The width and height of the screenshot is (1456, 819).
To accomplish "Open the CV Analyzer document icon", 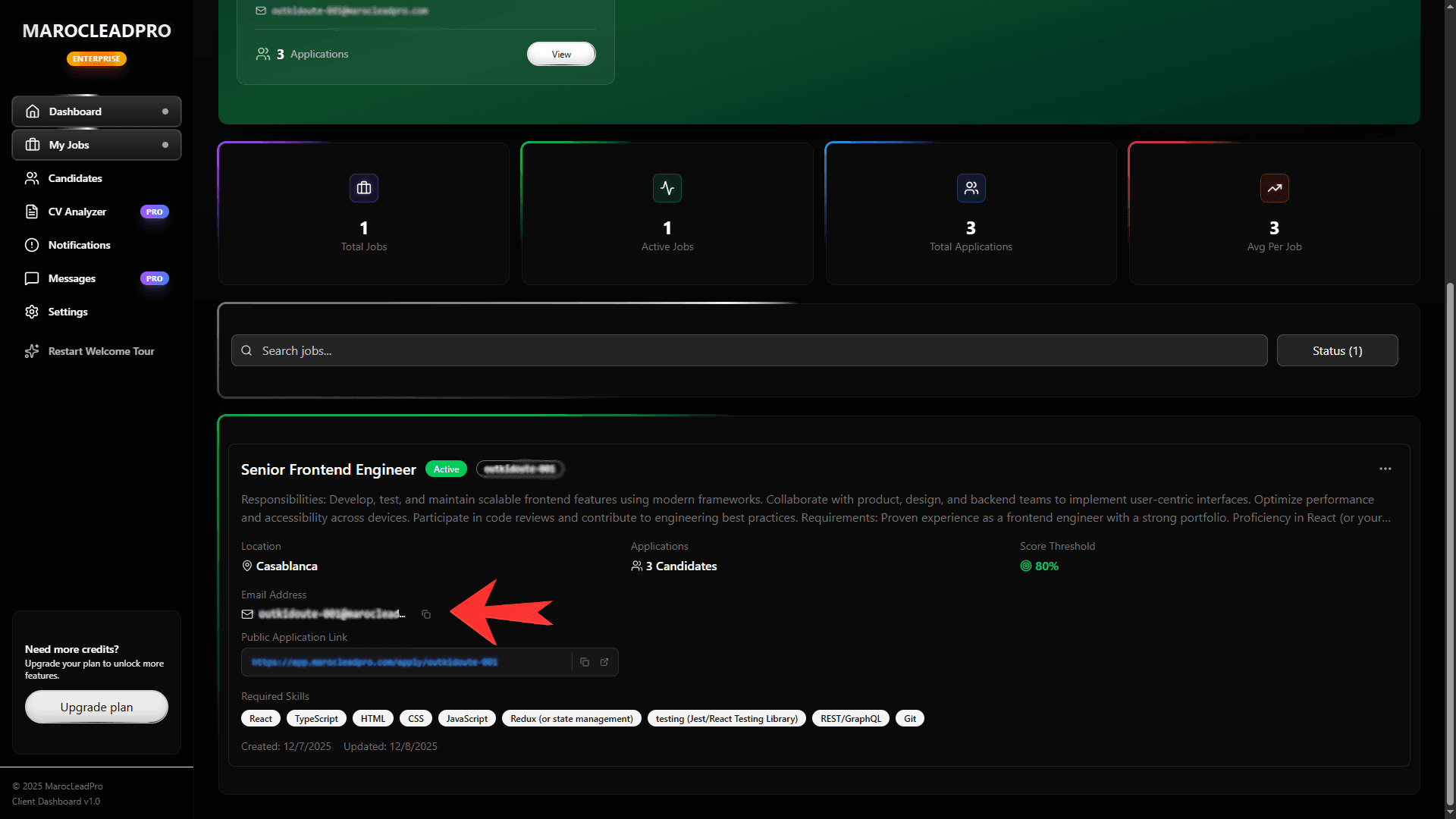I will (31, 212).
